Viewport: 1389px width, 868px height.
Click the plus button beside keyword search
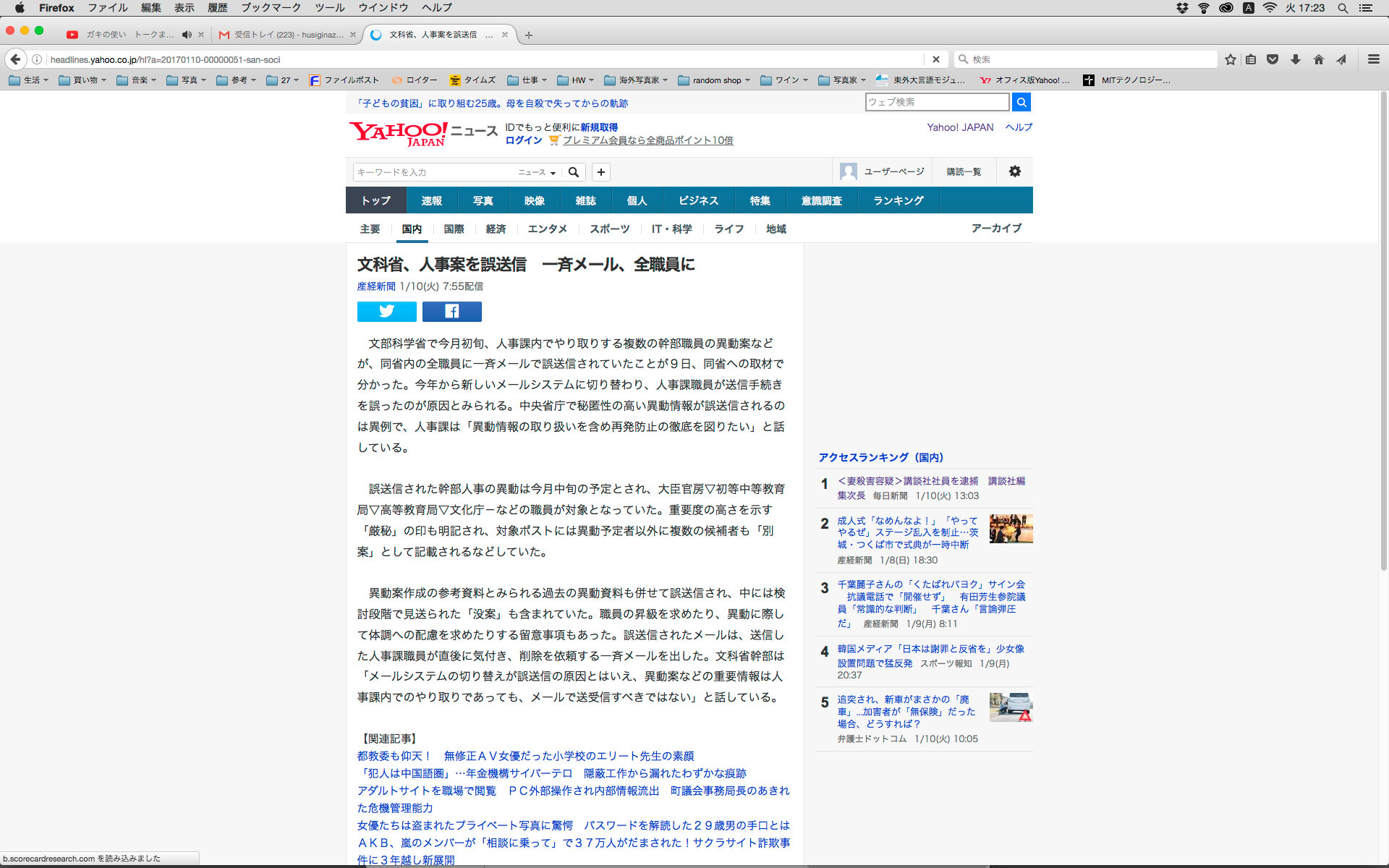coord(600,172)
